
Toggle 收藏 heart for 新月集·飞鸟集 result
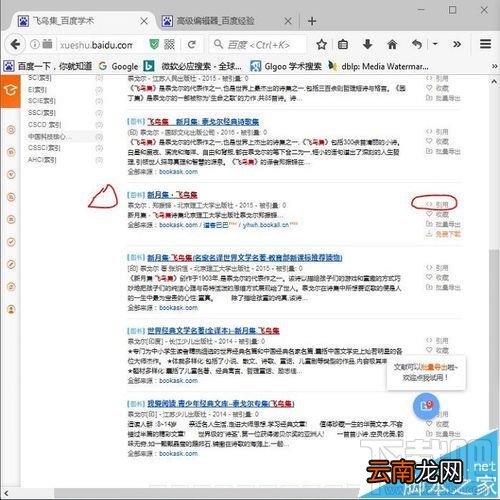tap(437, 214)
